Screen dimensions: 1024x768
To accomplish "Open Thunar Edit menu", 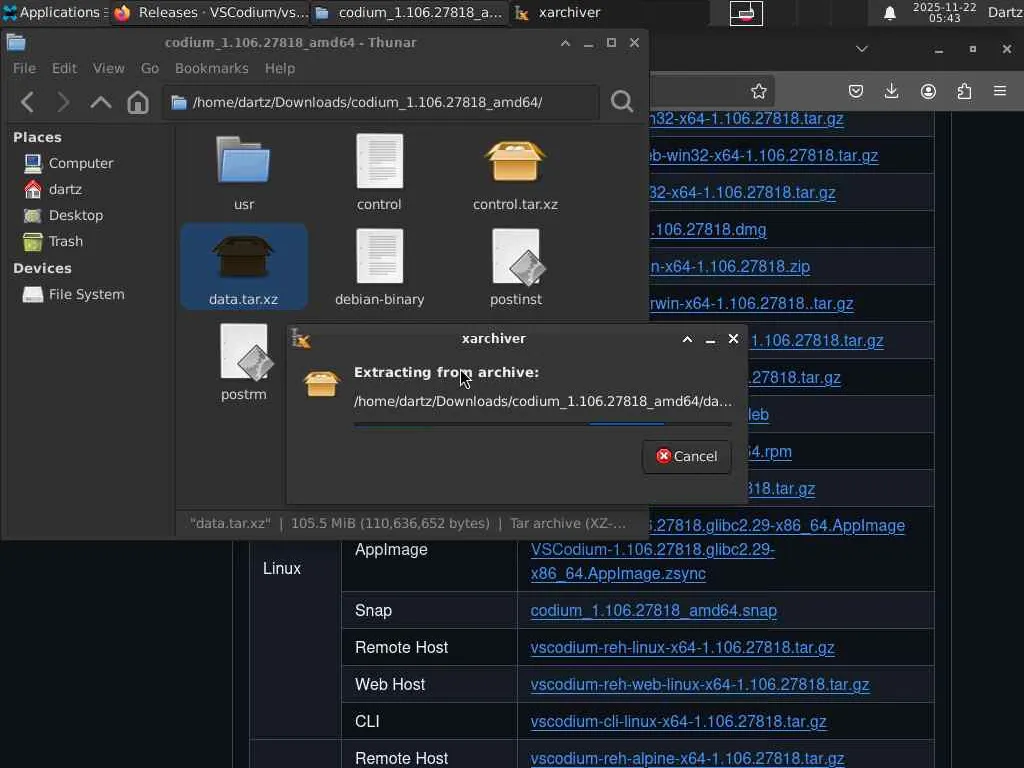I will (x=64, y=69).
